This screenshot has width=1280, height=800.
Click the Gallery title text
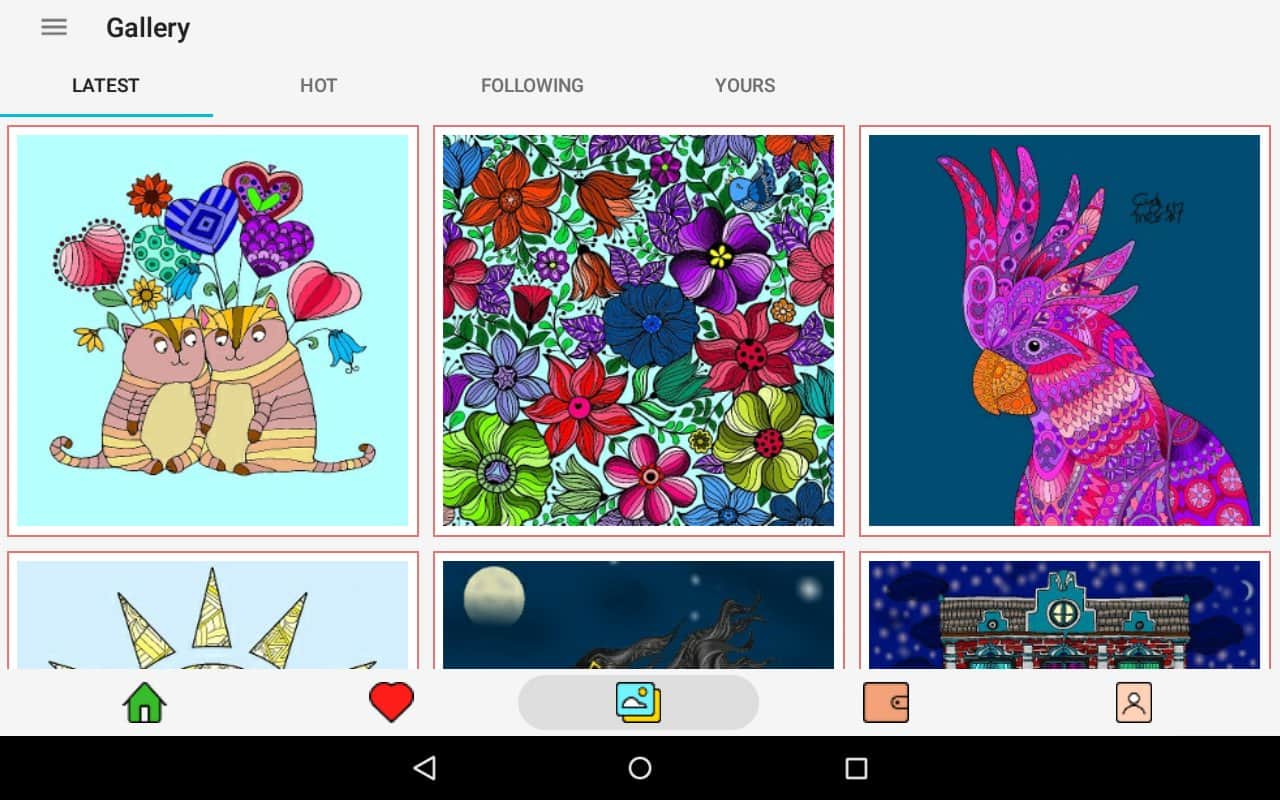pyautogui.click(x=148, y=28)
